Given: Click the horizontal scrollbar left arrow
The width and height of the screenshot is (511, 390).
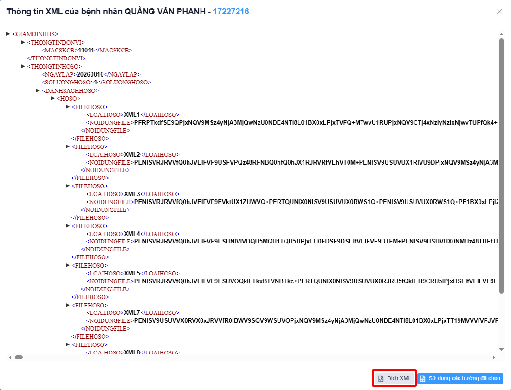Looking at the screenshot, I should [x=10, y=357].
